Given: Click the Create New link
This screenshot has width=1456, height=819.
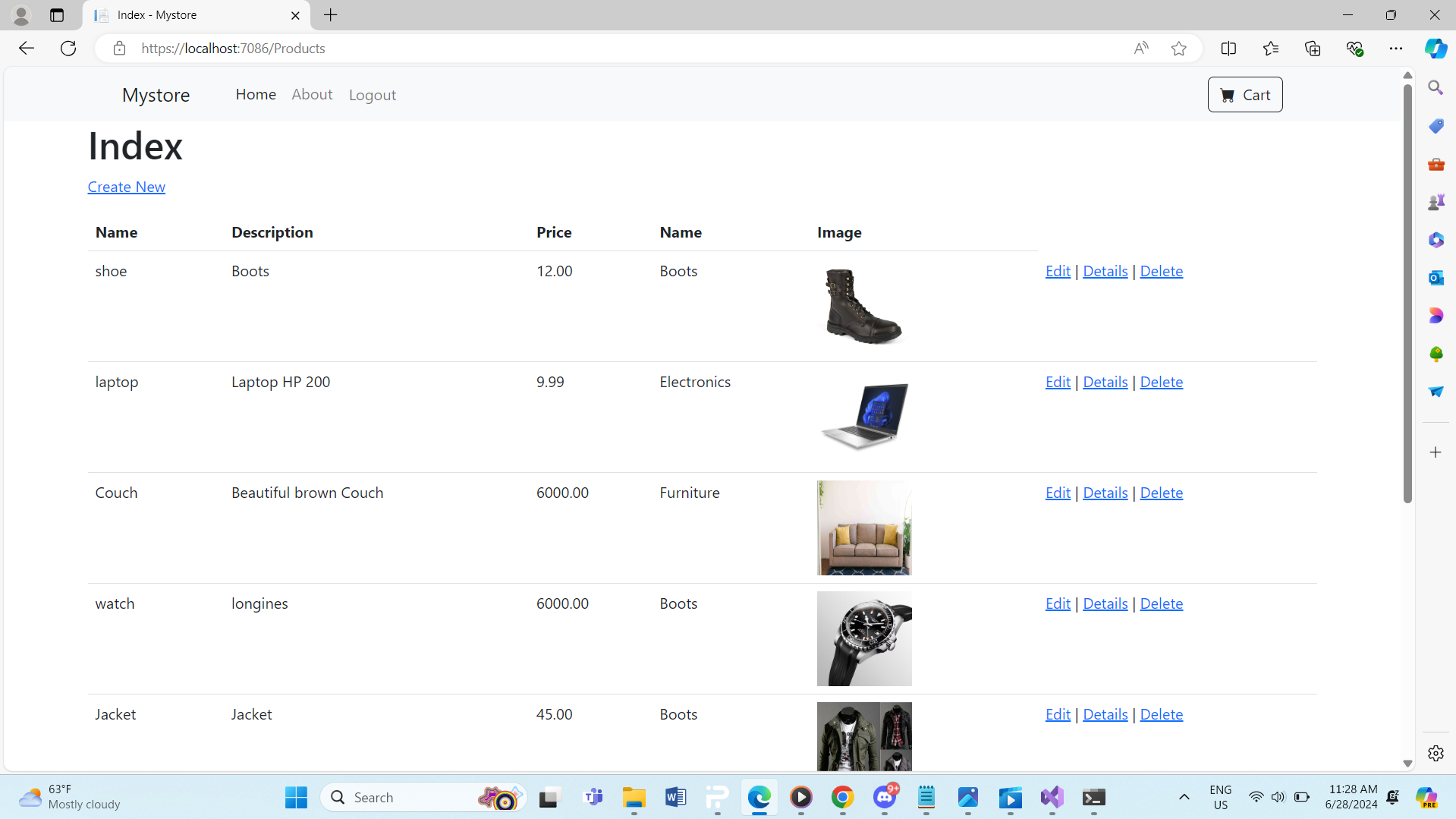Looking at the screenshot, I should (x=127, y=187).
